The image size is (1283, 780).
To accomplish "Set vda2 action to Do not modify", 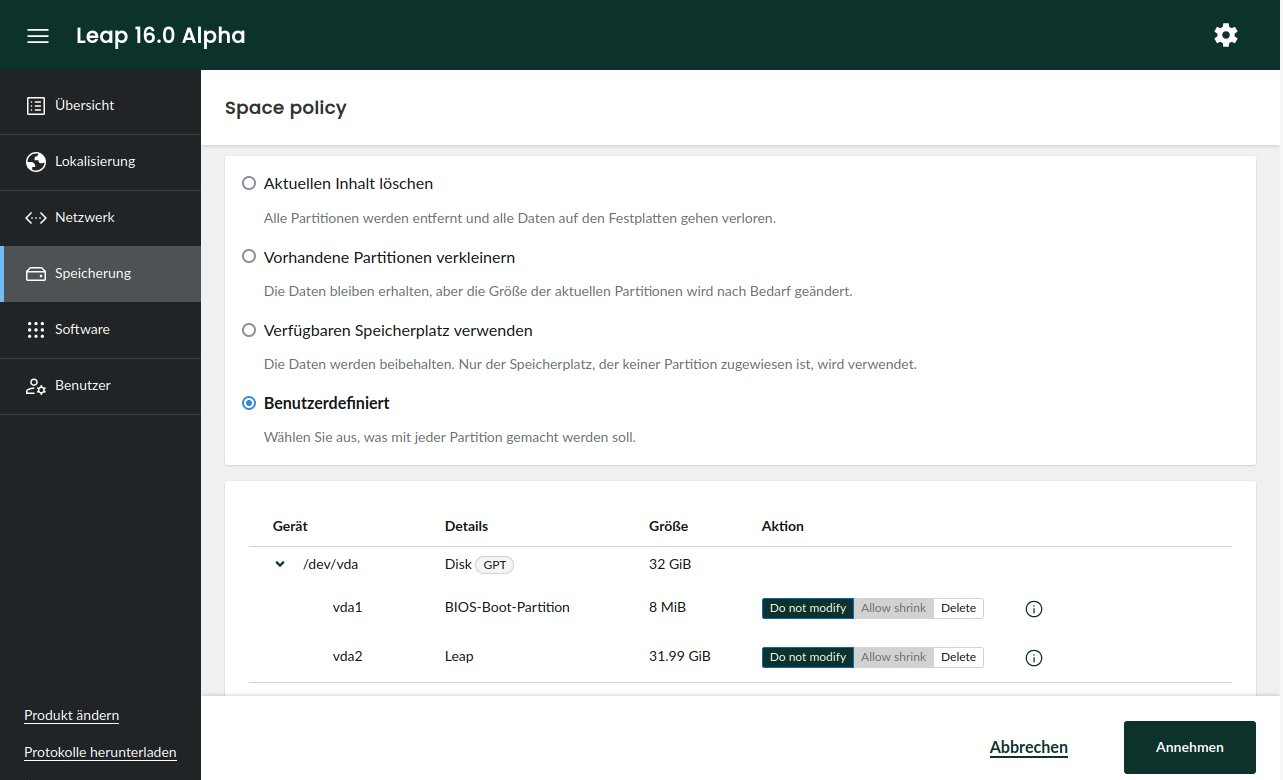I will coord(807,657).
